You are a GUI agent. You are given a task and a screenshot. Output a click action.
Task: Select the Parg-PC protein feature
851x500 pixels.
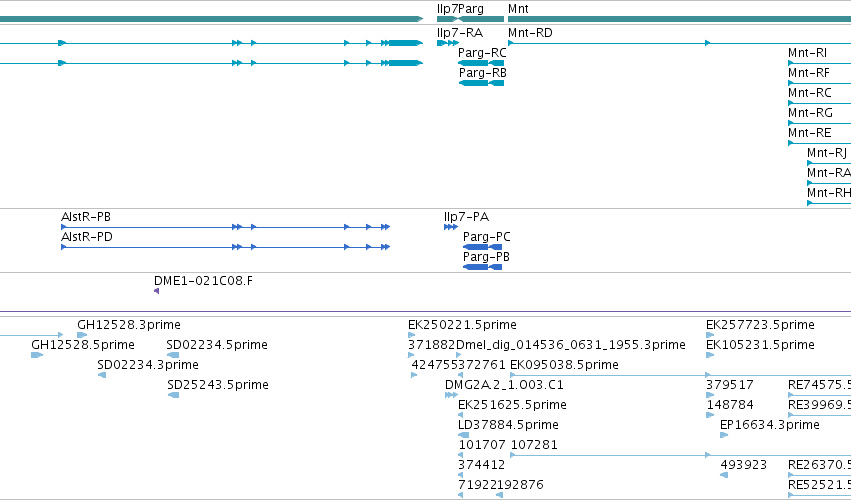tap(482, 247)
